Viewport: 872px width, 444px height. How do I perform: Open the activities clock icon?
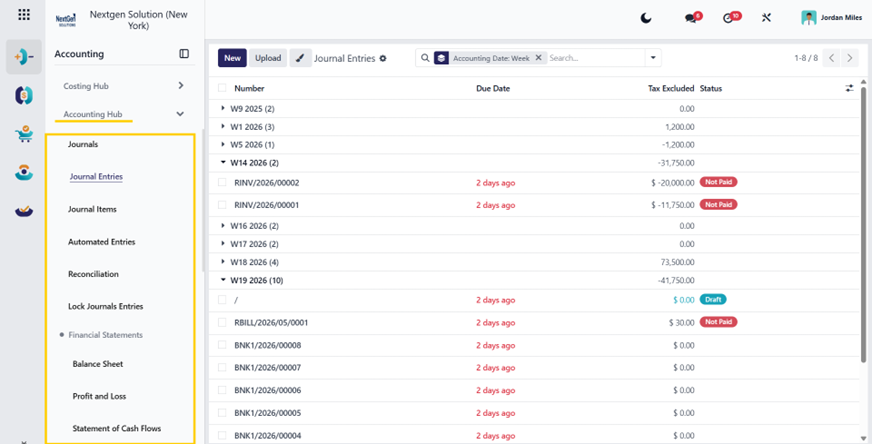click(729, 18)
